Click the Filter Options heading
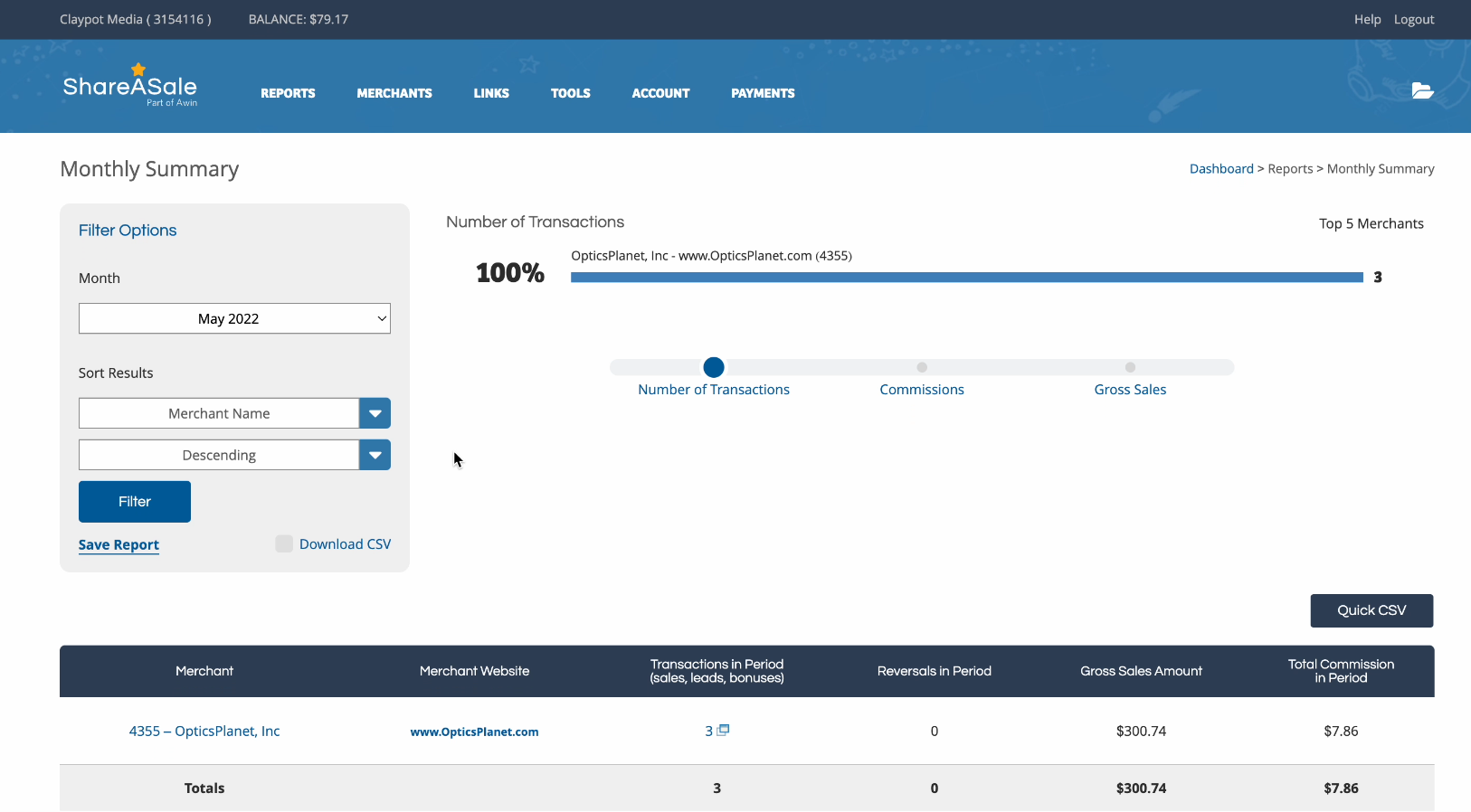The image size is (1471, 812). coord(128,231)
